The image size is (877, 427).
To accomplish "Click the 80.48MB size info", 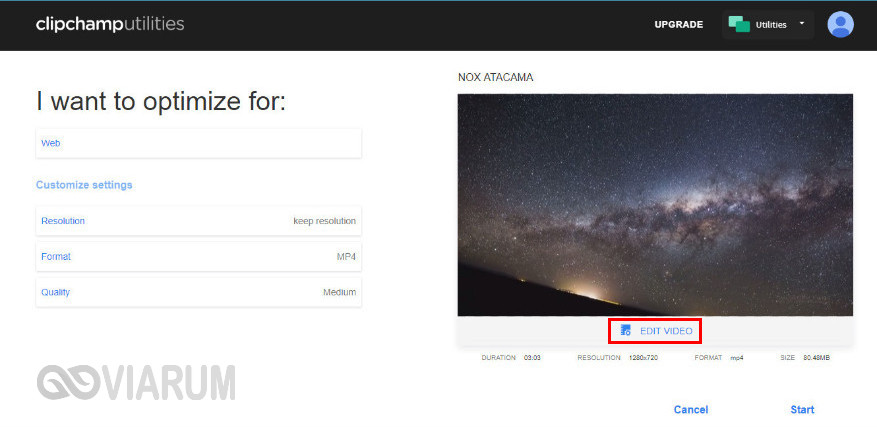I will tap(817, 357).
